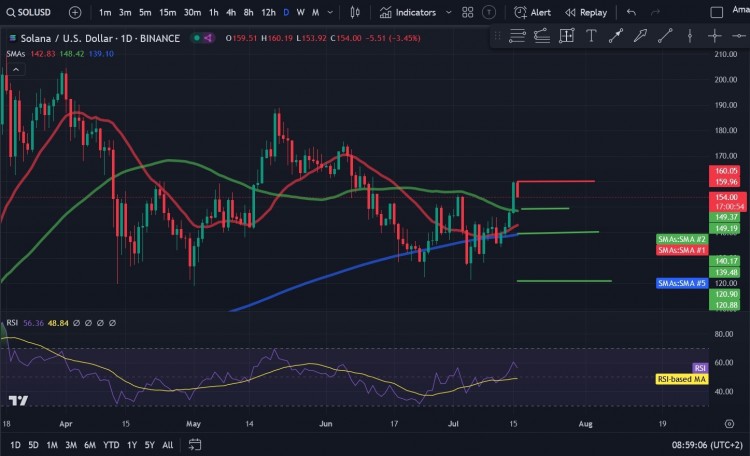Select the 30m timeframe

point(192,12)
